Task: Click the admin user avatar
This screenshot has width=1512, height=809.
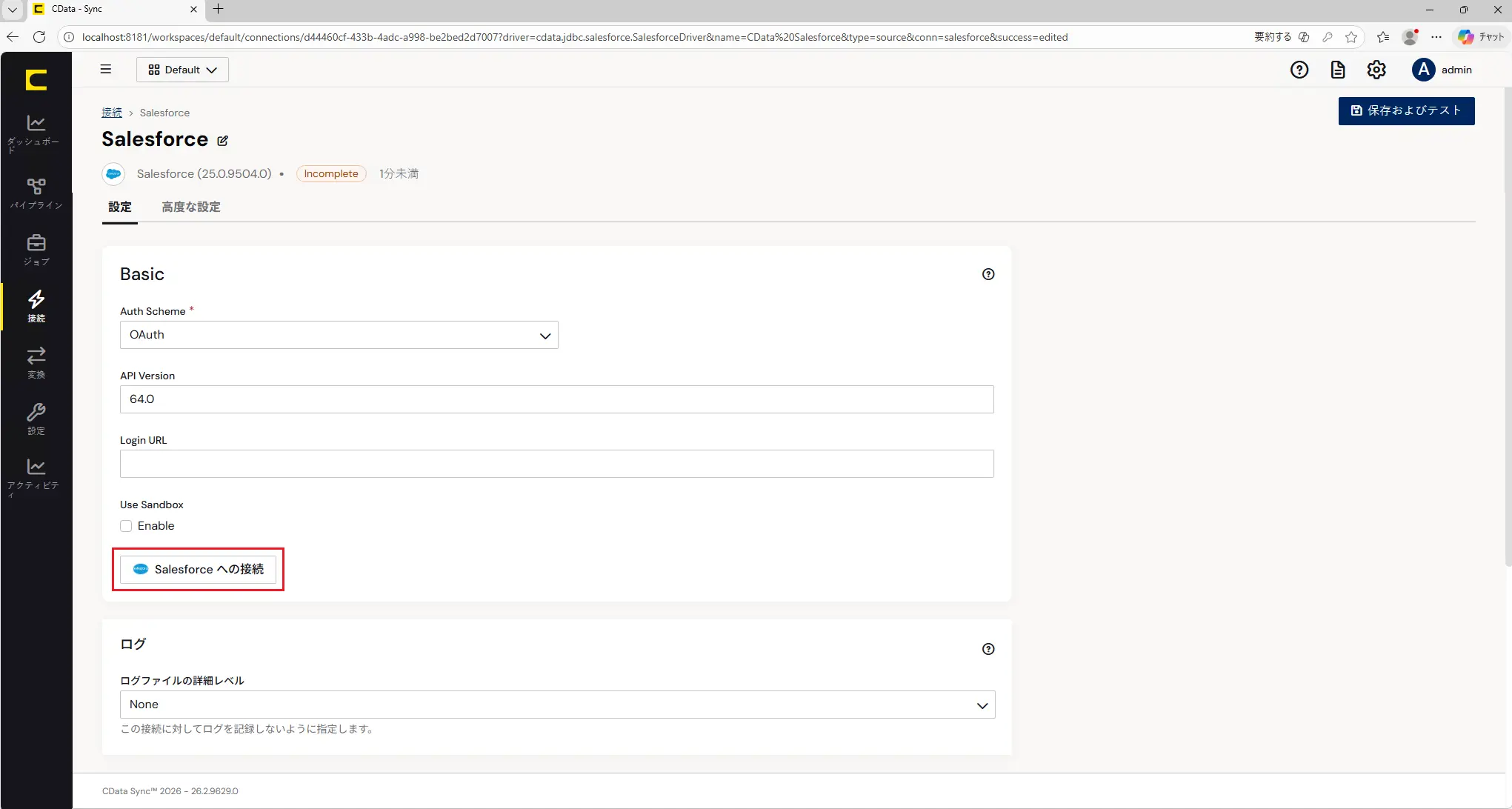Action: (1423, 70)
